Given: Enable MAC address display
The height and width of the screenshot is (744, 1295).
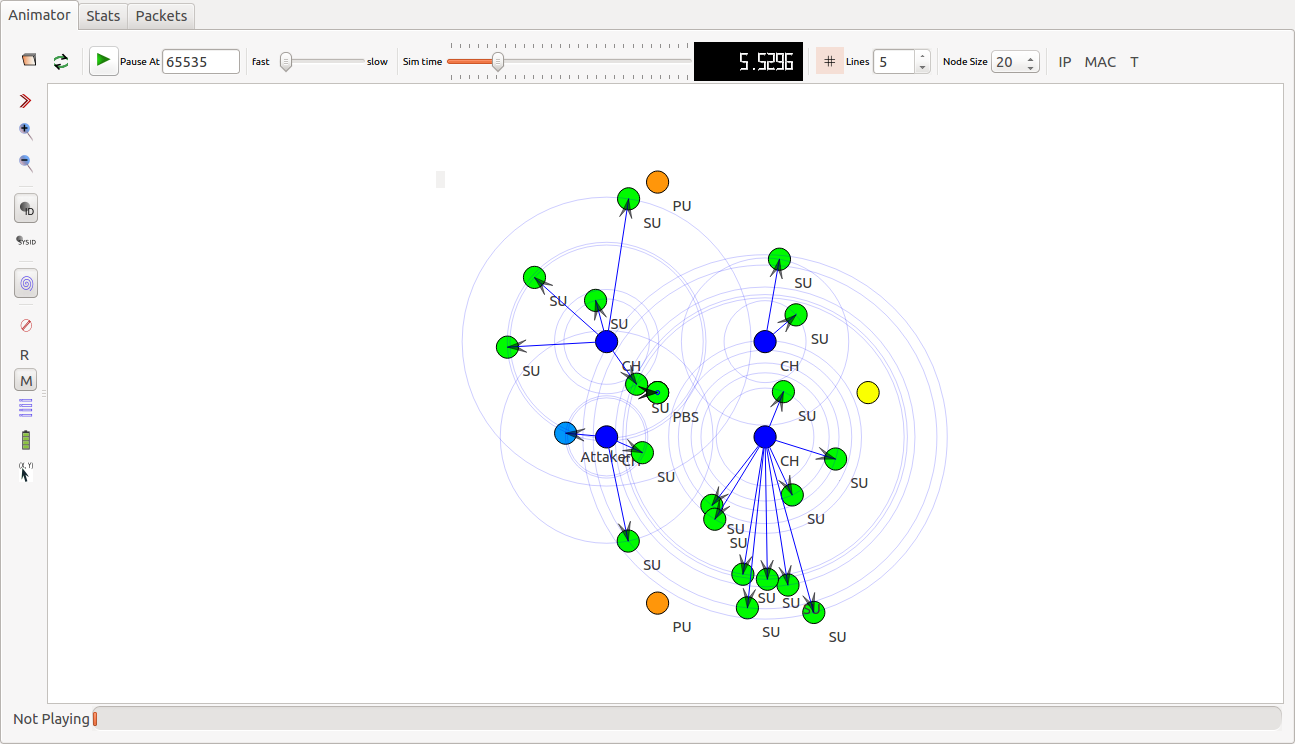Looking at the screenshot, I should point(1100,61).
